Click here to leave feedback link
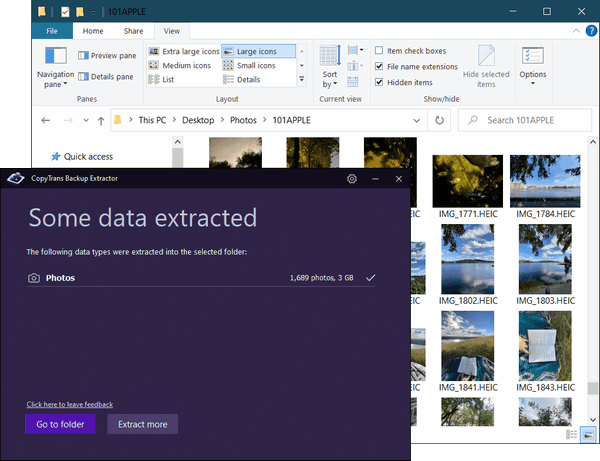This screenshot has width=600, height=461. 70,404
